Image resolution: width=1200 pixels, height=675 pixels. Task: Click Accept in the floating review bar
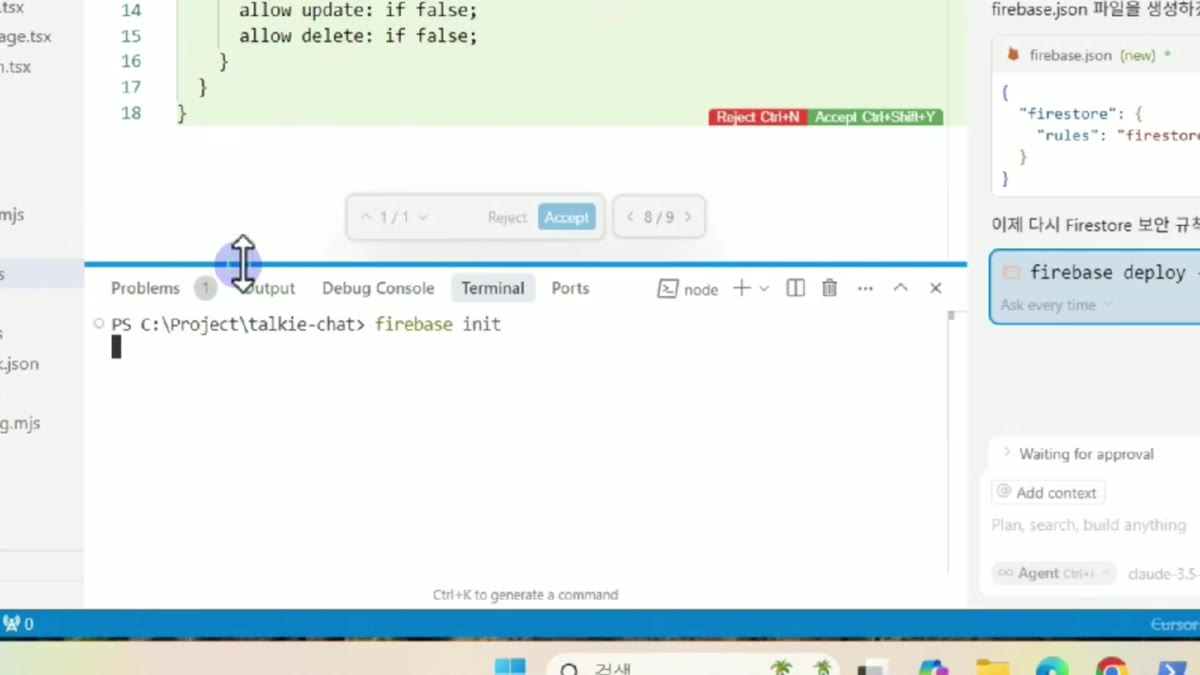click(567, 217)
